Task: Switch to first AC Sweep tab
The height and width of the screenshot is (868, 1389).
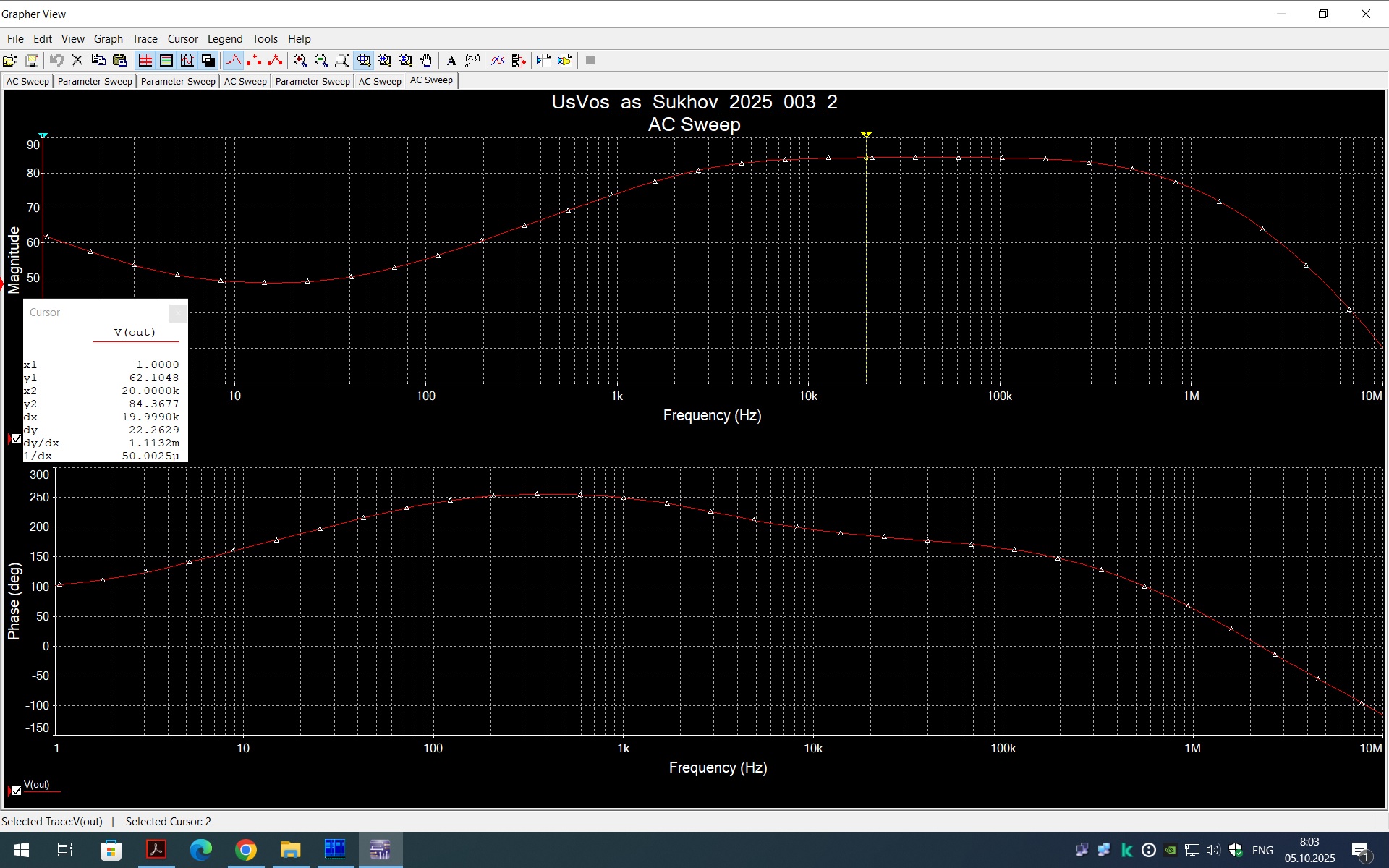Action: pyautogui.click(x=27, y=81)
